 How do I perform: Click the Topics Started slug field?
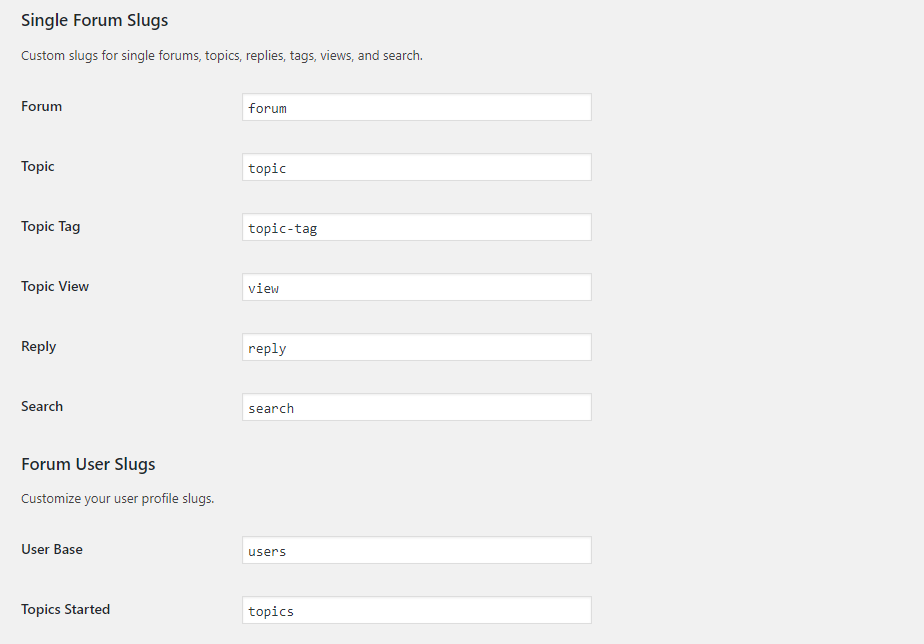point(416,611)
